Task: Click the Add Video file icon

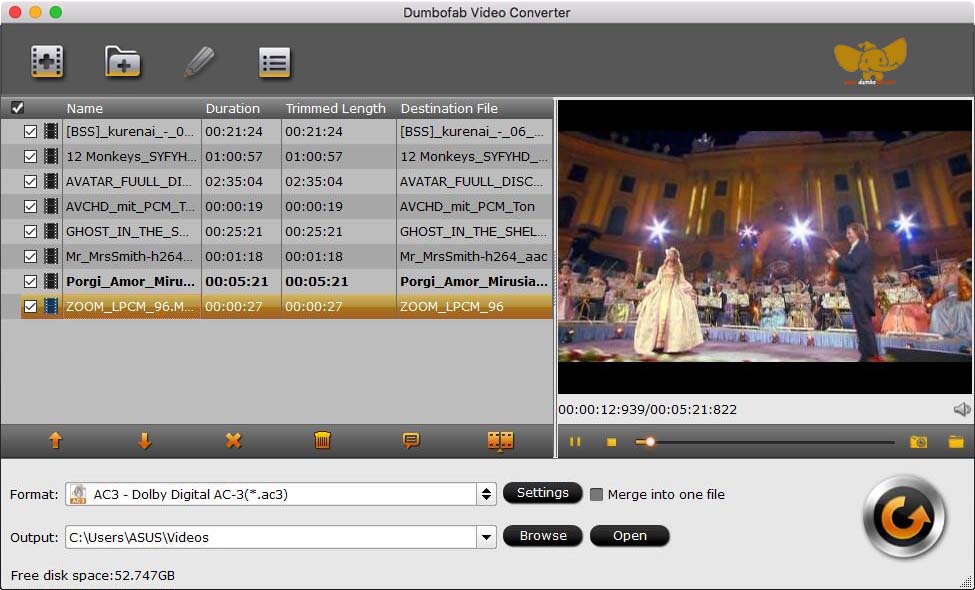Action: (47, 62)
